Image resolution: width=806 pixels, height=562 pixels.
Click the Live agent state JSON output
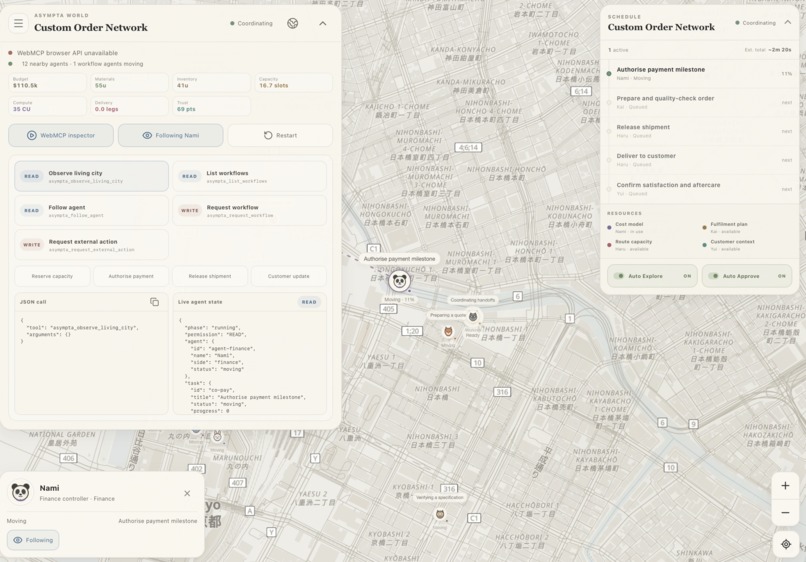pos(249,363)
